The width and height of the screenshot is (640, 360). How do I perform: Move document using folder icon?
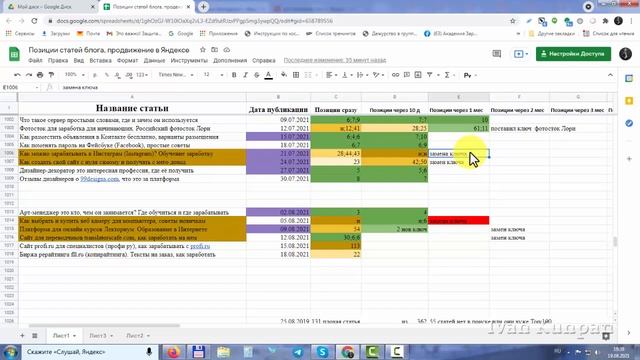(214, 50)
